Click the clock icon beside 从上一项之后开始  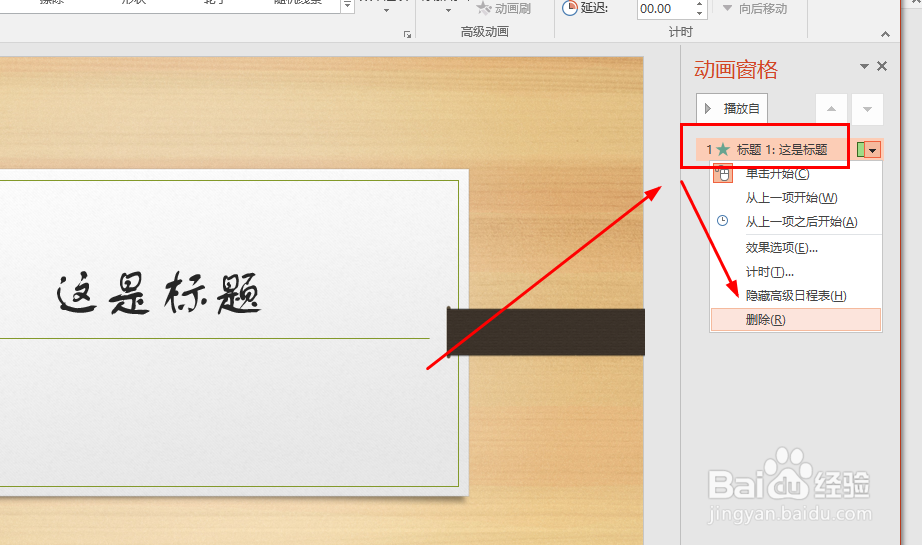click(723, 221)
